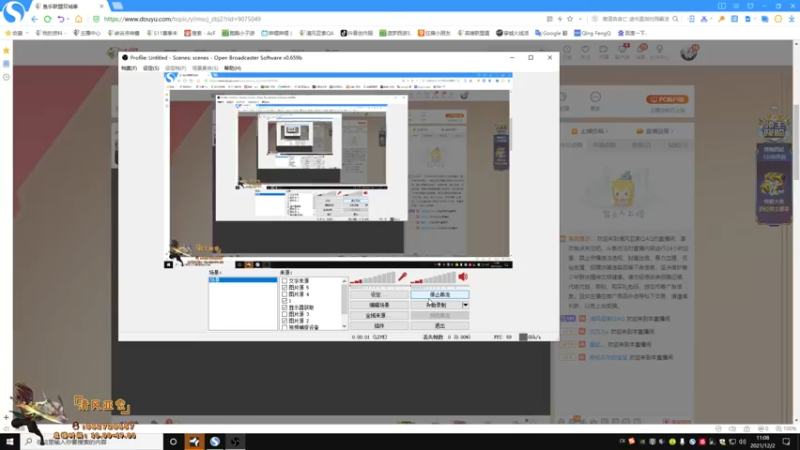Open the Windows notification center icon
Viewport: 800px width, 450px height.
point(787,442)
